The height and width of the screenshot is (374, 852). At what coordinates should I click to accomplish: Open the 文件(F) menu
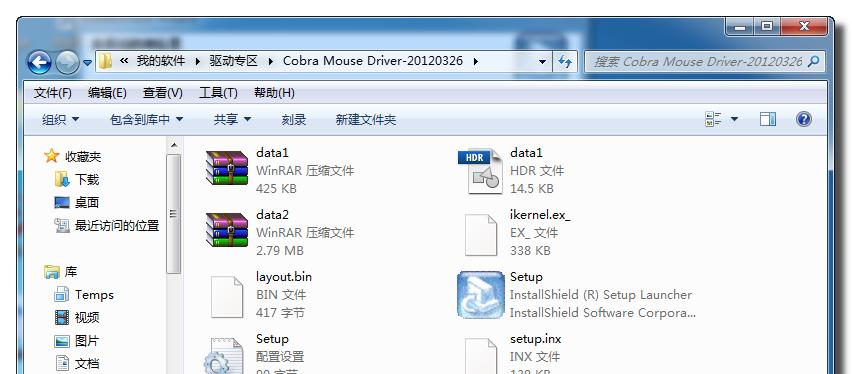click(53, 93)
